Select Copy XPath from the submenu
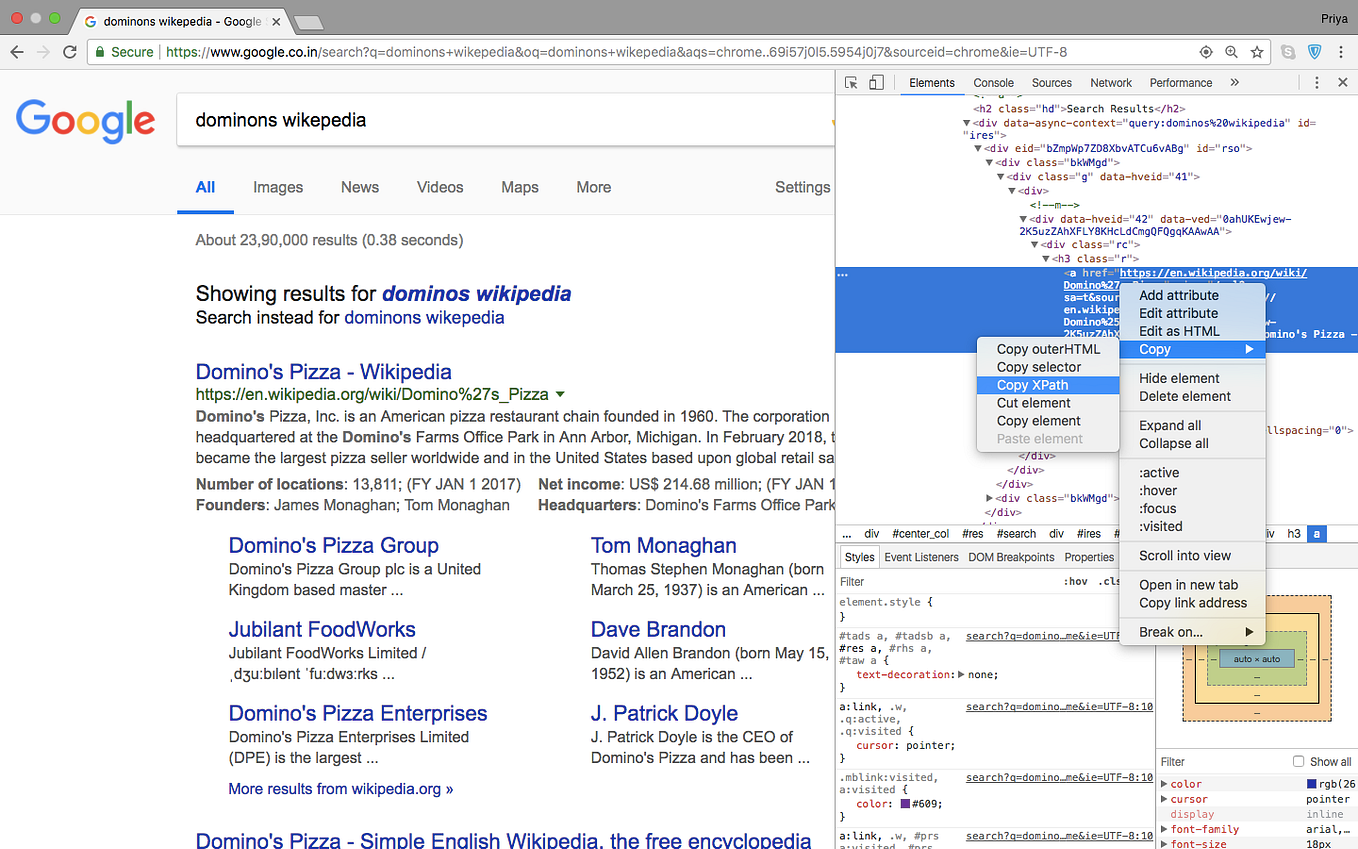The height and width of the screenshot is (849, 1358). (1048, 385)
